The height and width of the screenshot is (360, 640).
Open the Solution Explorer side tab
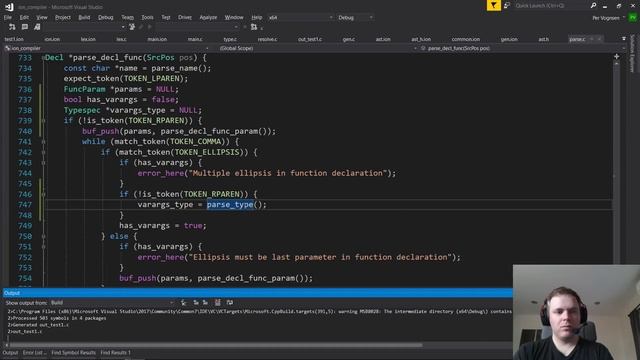(x=633, y=53)
